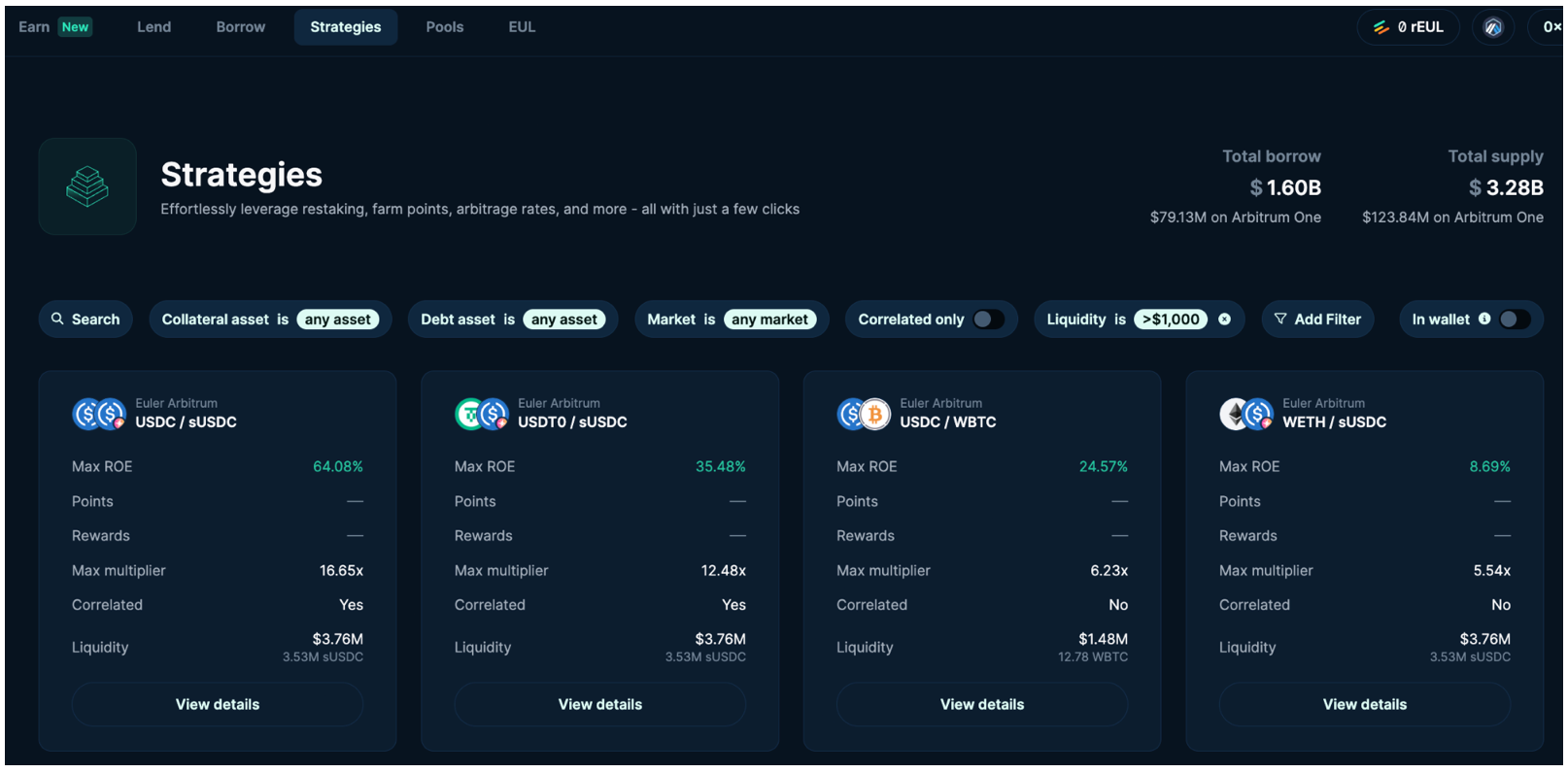Change the Liquidity '>$1,000' filter value
The image size is (1568, 773).
point(1170,319)
